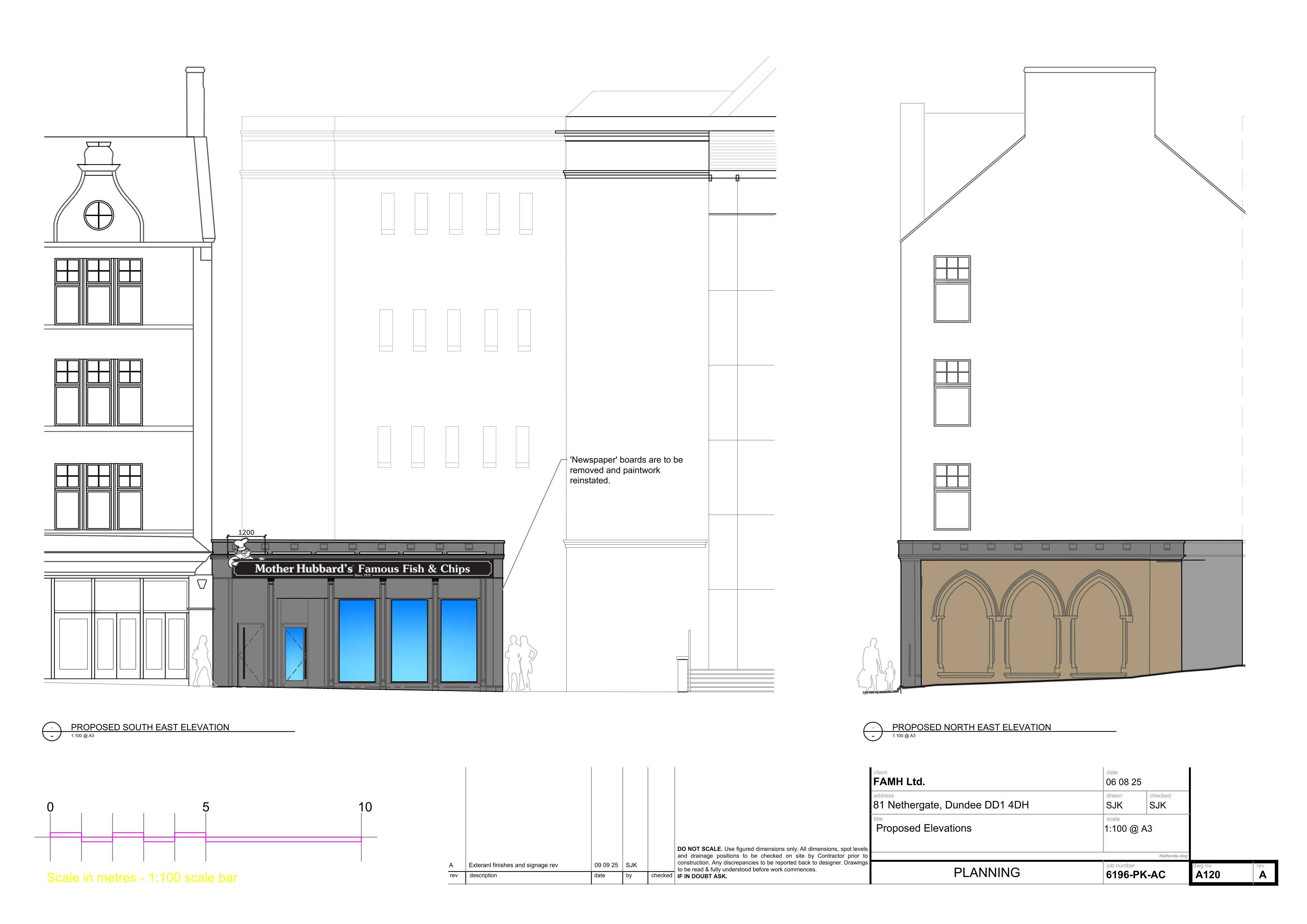Click the 'Proposed Elevations' drawing title

coord(923,828)
